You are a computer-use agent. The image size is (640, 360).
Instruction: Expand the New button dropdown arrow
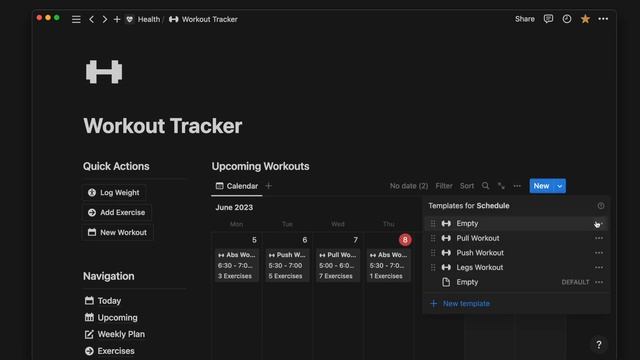[x=560, y=186]
